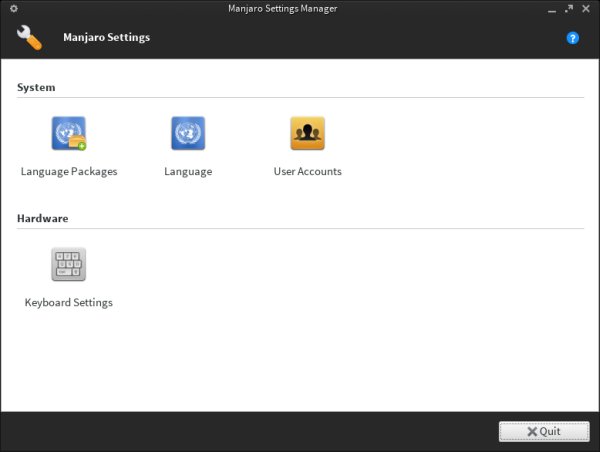Open the Language Packages globe icon
Viewport: 600px width, 452px height.
click(69, 133)
